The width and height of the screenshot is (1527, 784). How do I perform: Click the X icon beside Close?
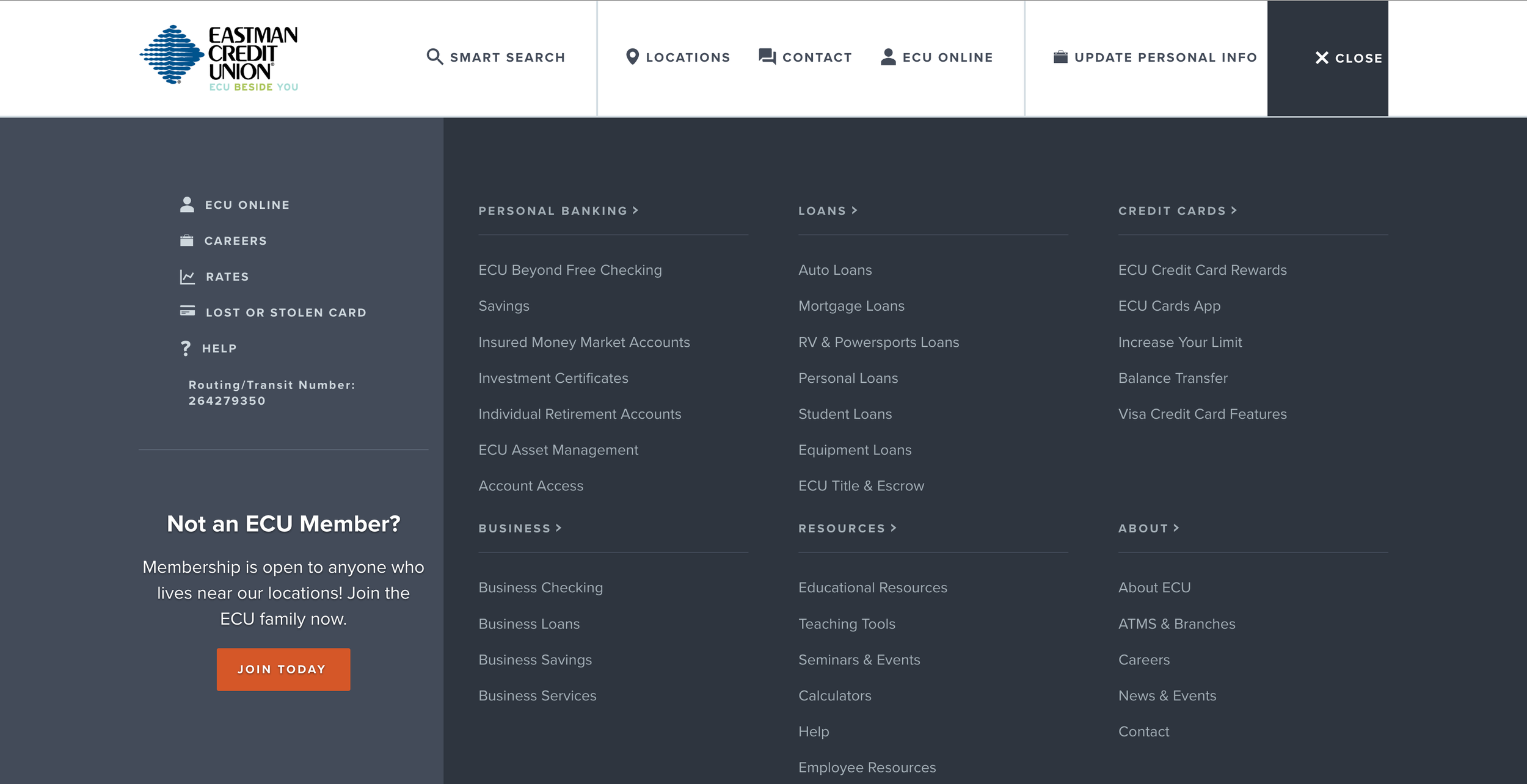[1322, 58]
